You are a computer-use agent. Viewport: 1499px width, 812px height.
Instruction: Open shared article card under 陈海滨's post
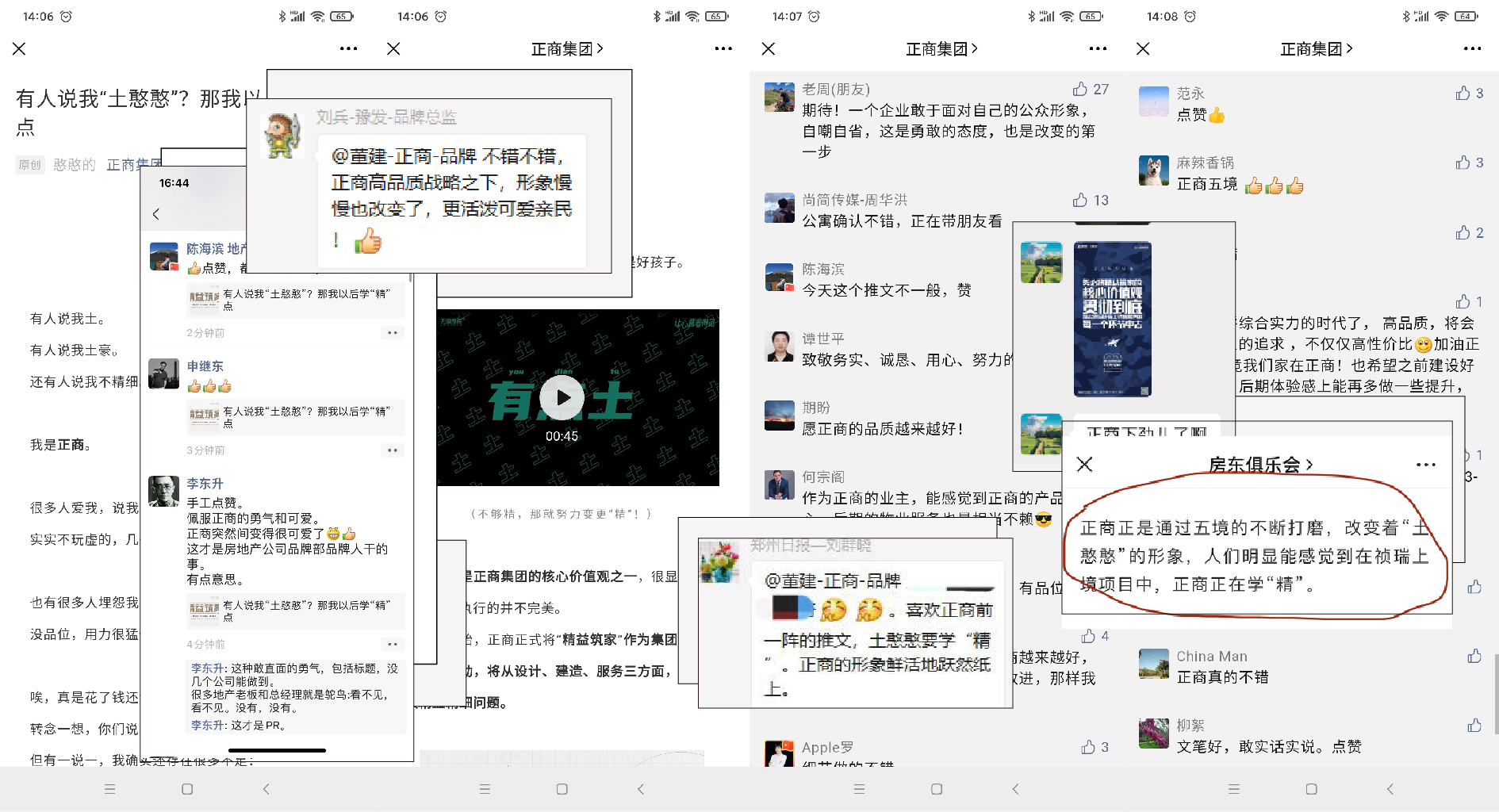295,300
